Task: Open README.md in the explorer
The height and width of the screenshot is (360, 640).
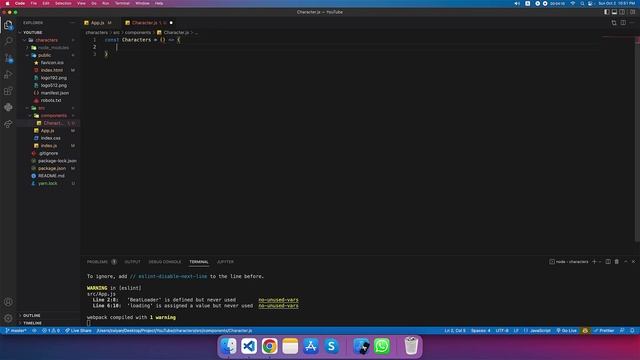Action: tap(51, 176)
